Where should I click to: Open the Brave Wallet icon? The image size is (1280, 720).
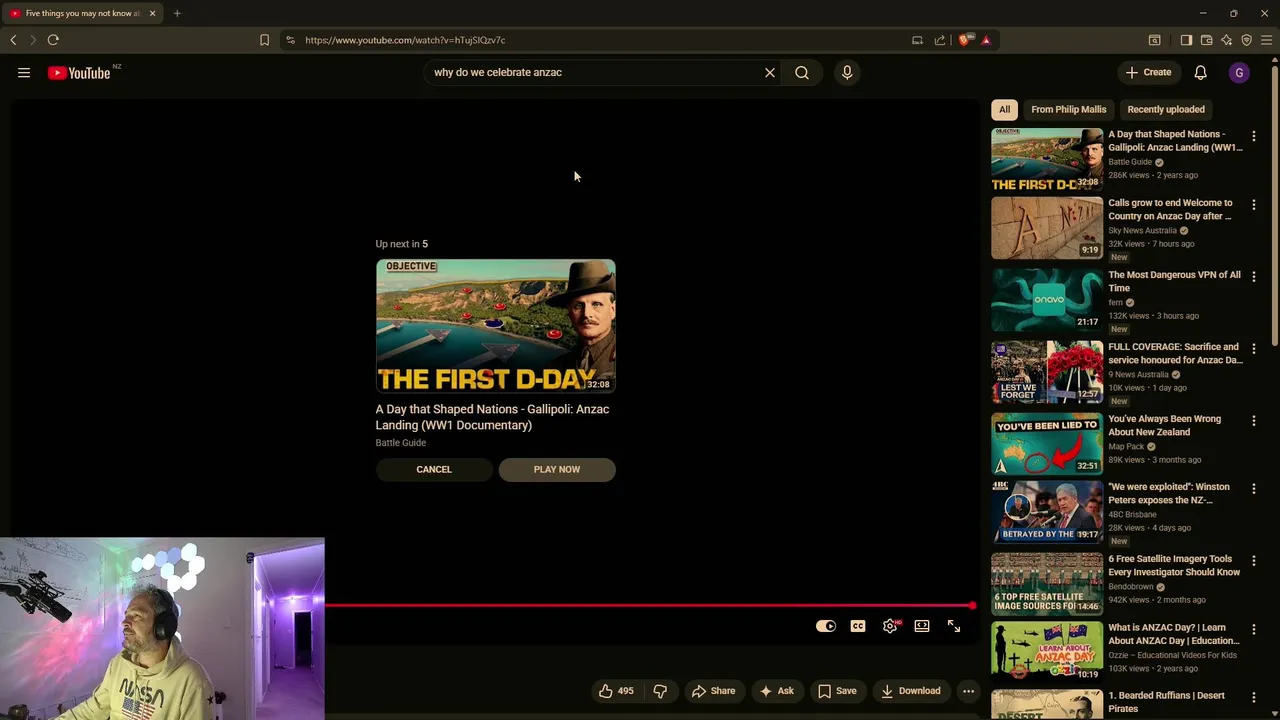(1206, 40)
